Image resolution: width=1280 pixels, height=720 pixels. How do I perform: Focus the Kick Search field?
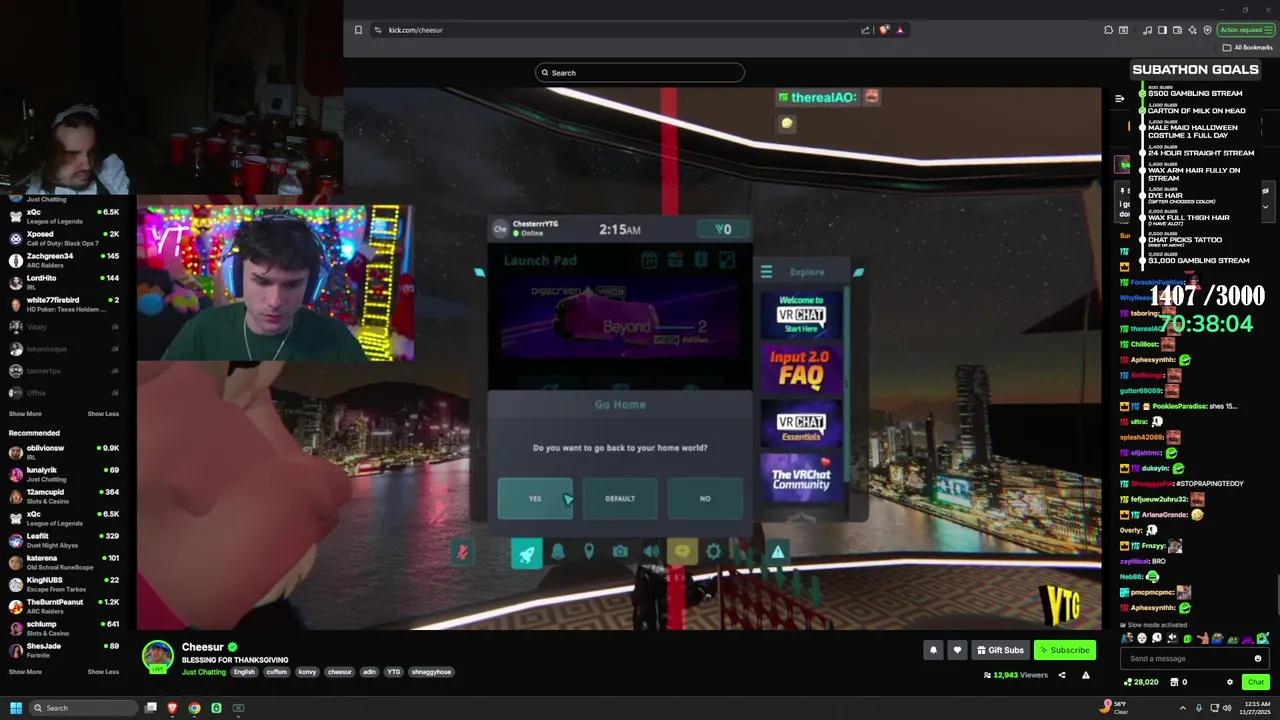(640, 72)
